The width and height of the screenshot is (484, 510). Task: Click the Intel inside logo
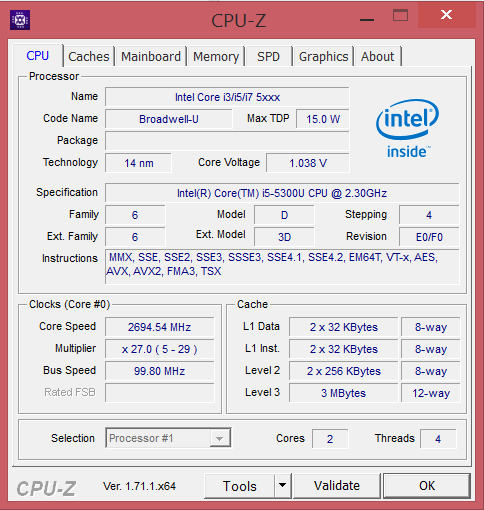[407, 128]
